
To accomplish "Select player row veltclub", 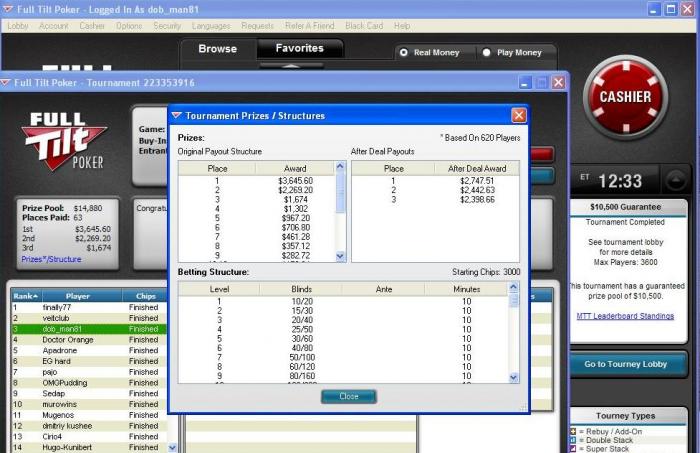I will pos(89,318).
